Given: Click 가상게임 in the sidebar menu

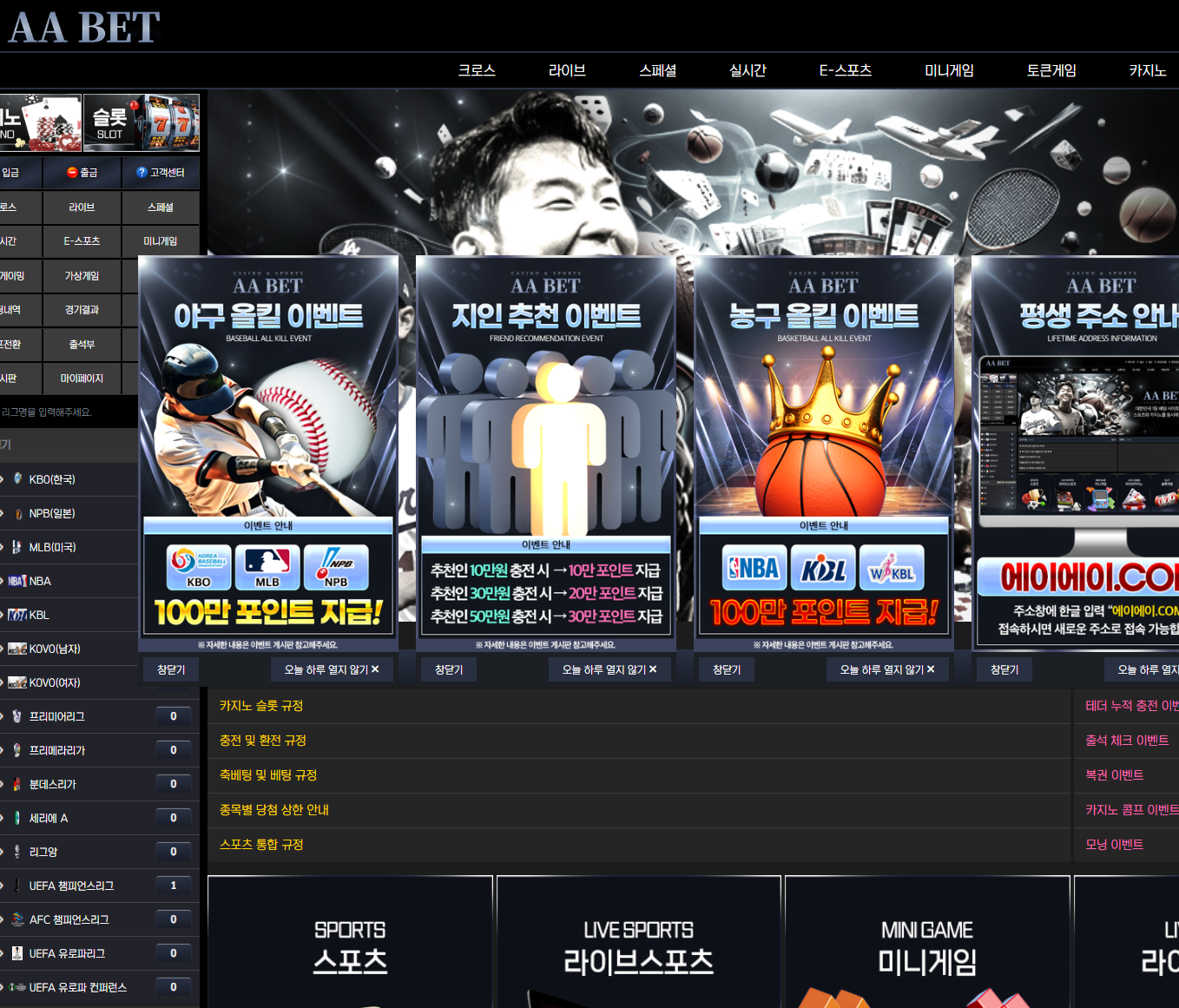Looking at the screenshot, I should pyautogui.click(x=82, y=276).
